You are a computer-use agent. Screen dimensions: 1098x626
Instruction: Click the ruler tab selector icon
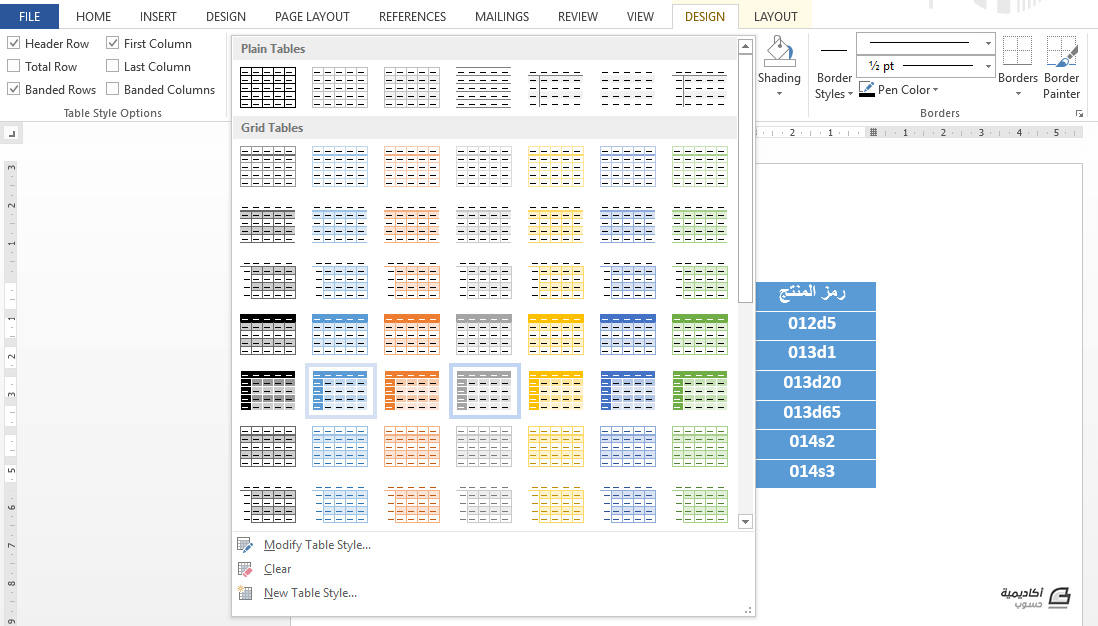(11, 133)
